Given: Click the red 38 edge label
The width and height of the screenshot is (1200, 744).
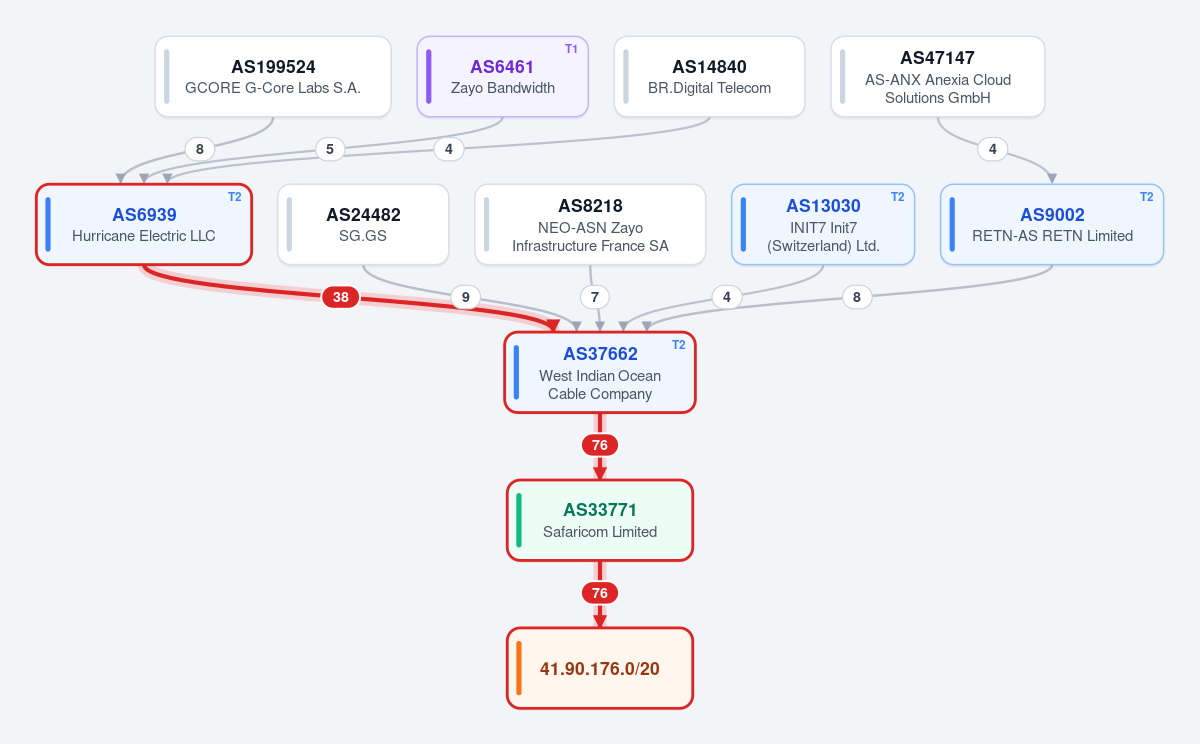Looking at the screenshot, I should click(x=341, y=297).
